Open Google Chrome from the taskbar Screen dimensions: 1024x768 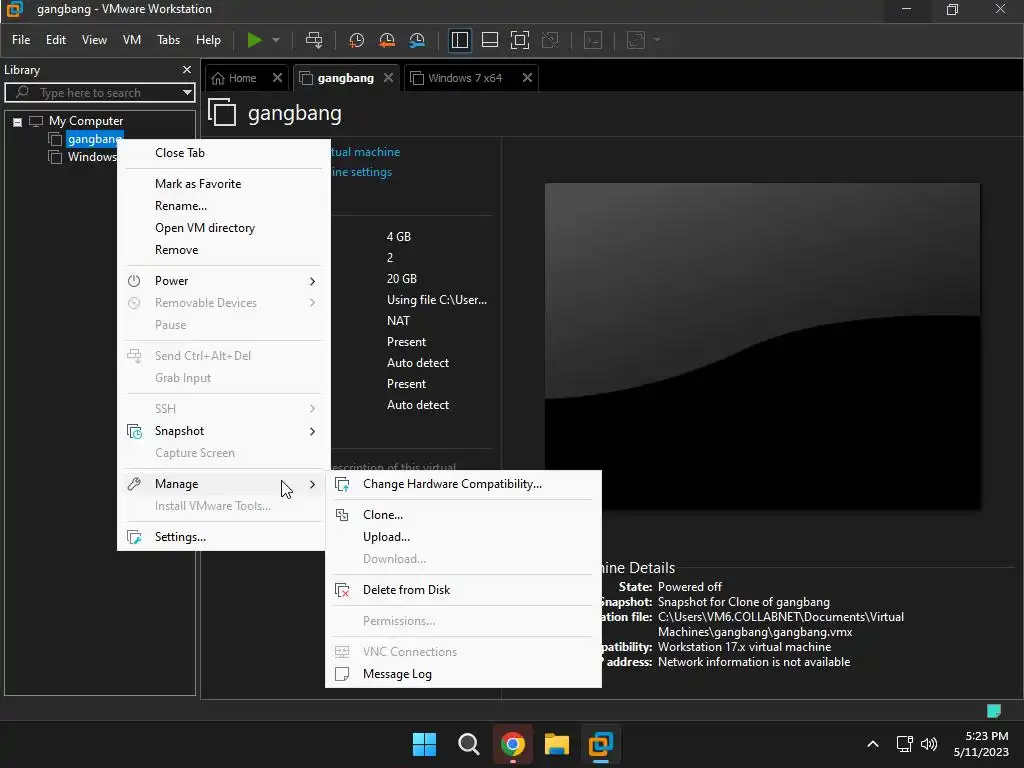(x=513, y=744)
